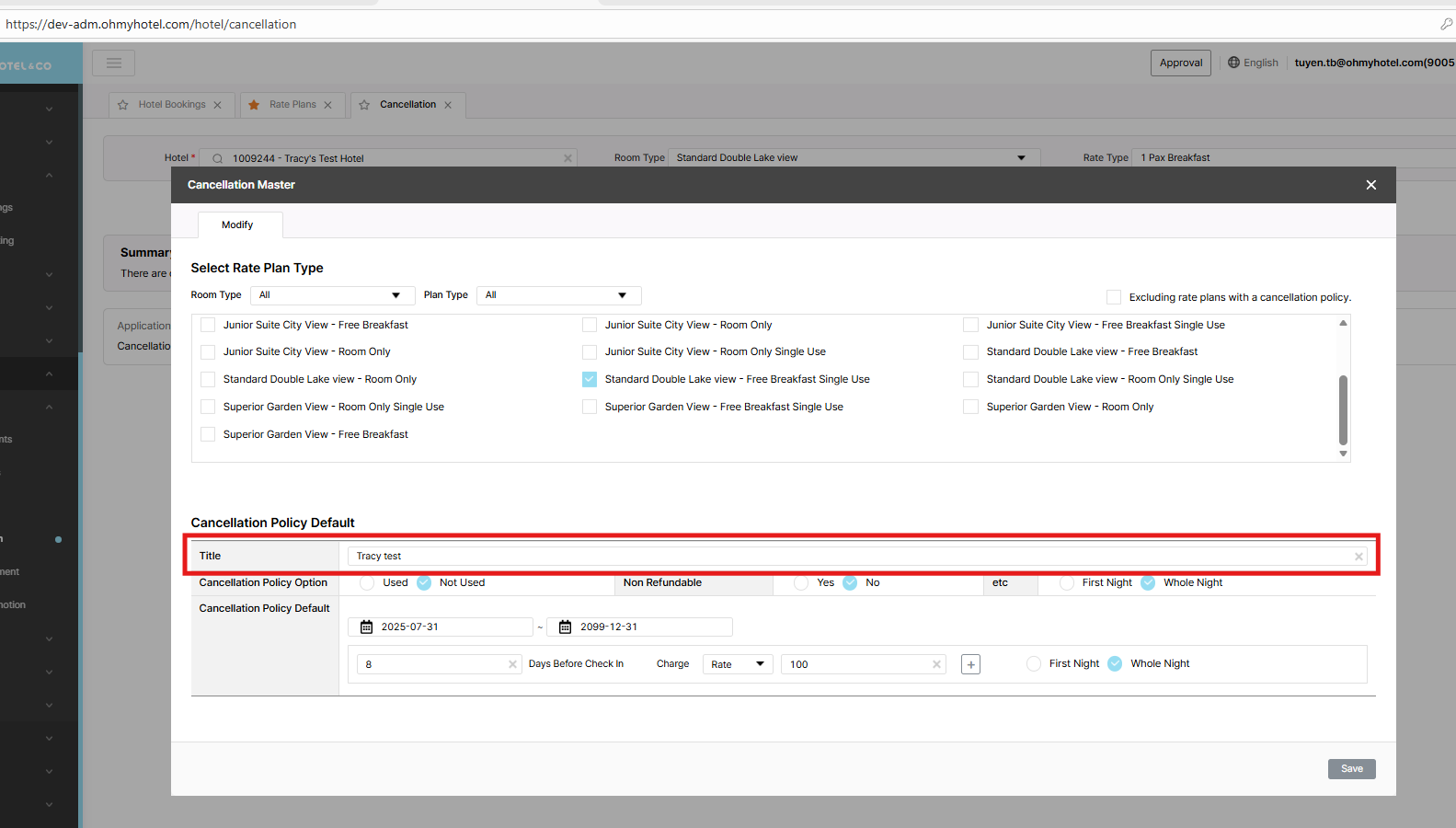The height and width of the screenshot is (828, 1456).
Task: Select First Night in policy charge row
Action: tap(1034, 664)
